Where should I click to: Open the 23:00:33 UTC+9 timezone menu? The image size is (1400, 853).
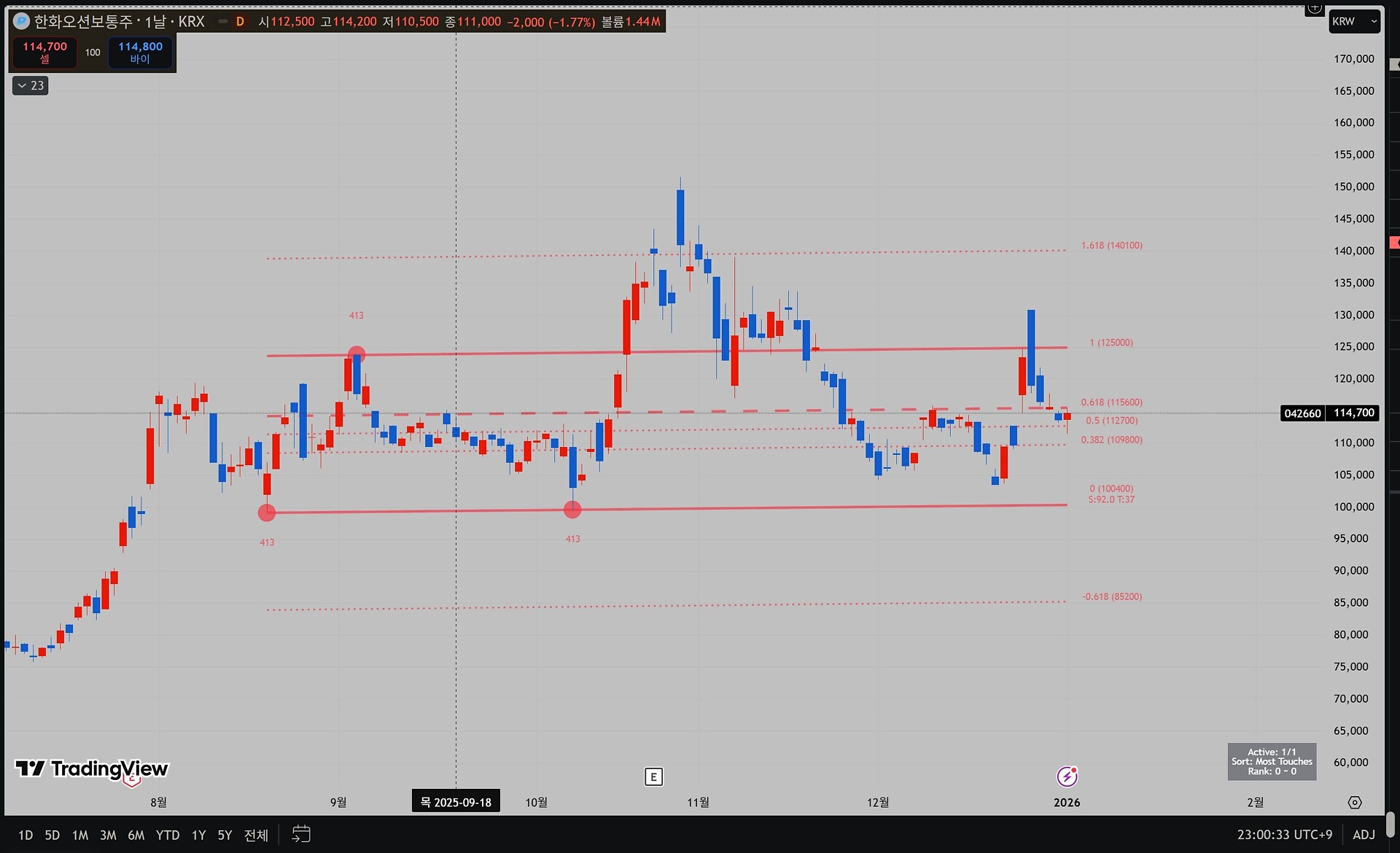[x=1284, y=835]
